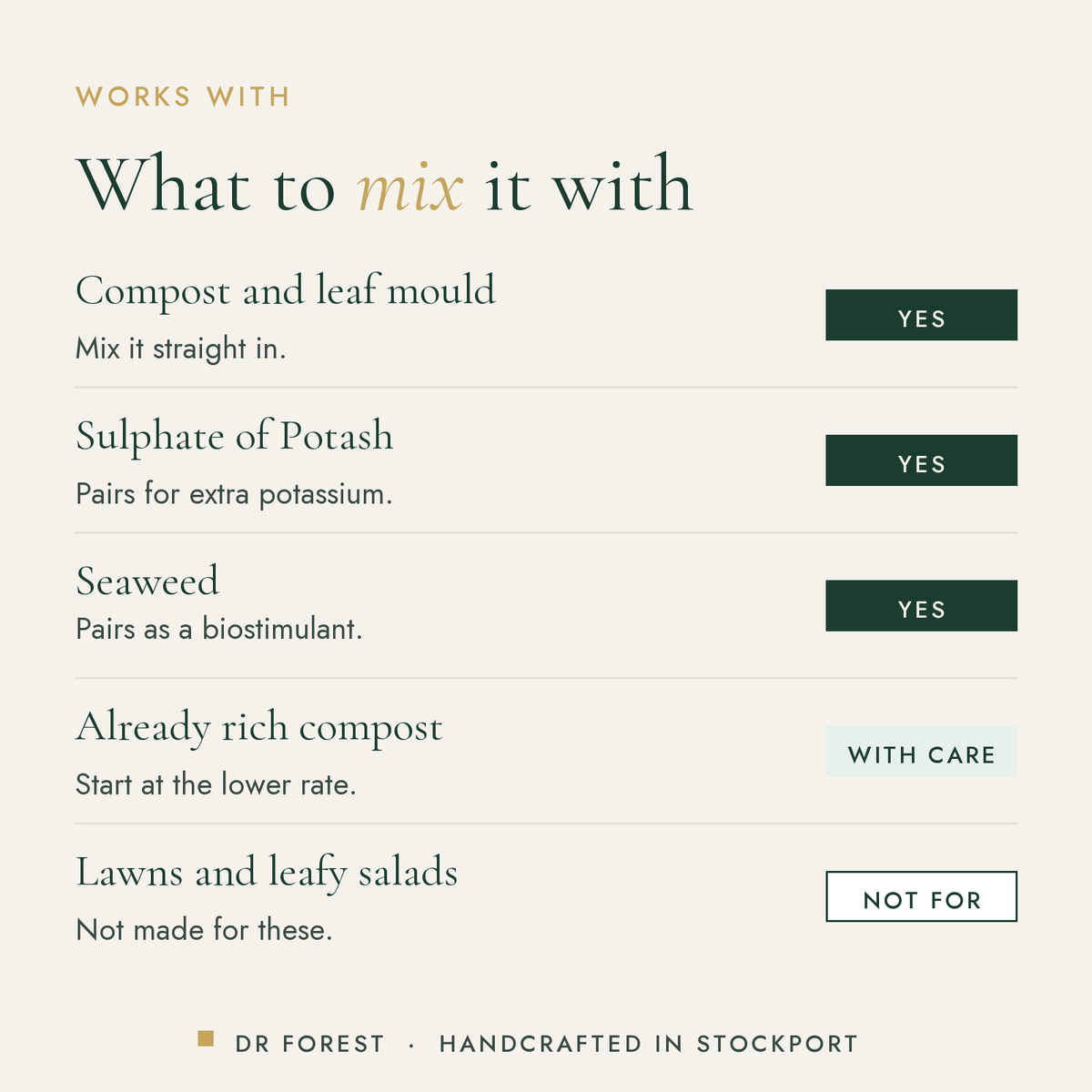Select the WORKS WITH label
The width and height of the screenshot is (1092, 1092).
click(x=183, y=96)
